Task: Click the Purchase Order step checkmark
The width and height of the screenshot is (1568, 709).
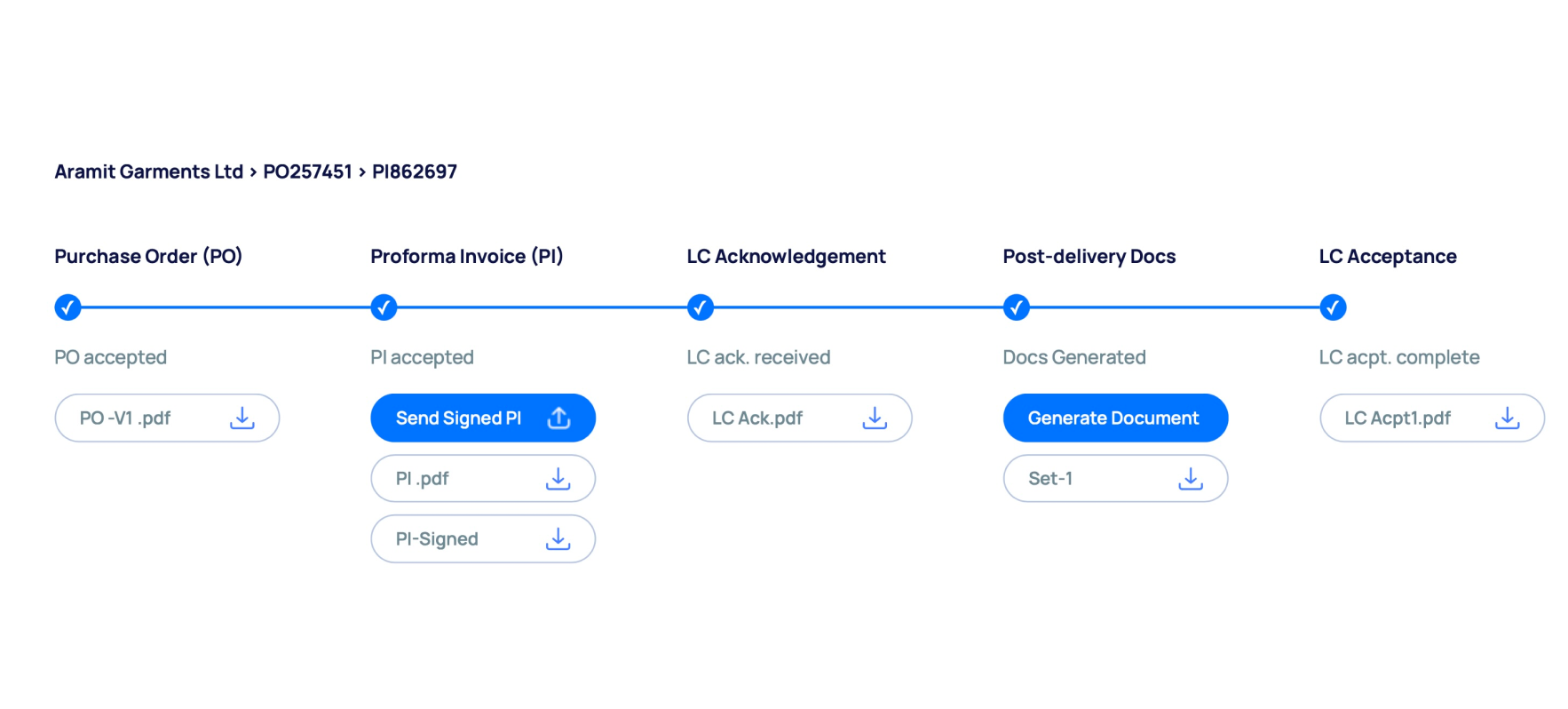Action: [67, 307]
